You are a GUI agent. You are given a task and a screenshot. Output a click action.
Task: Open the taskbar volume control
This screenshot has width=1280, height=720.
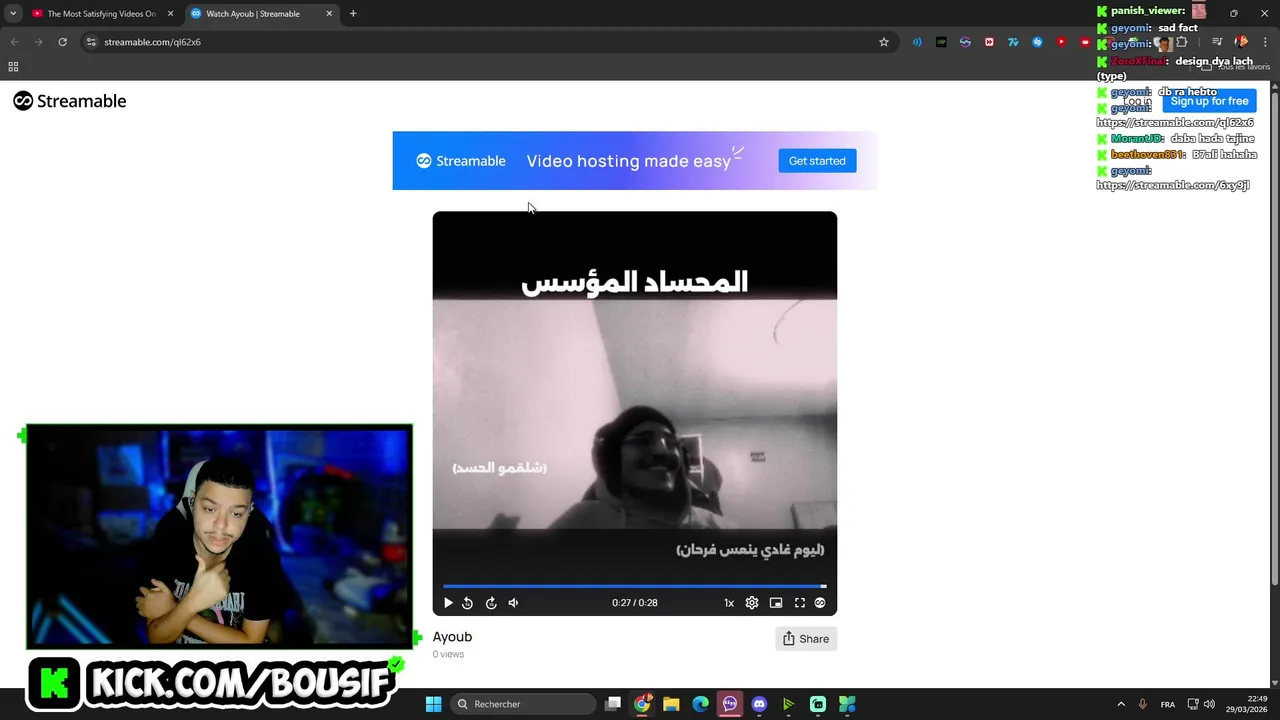point(1209,704)
